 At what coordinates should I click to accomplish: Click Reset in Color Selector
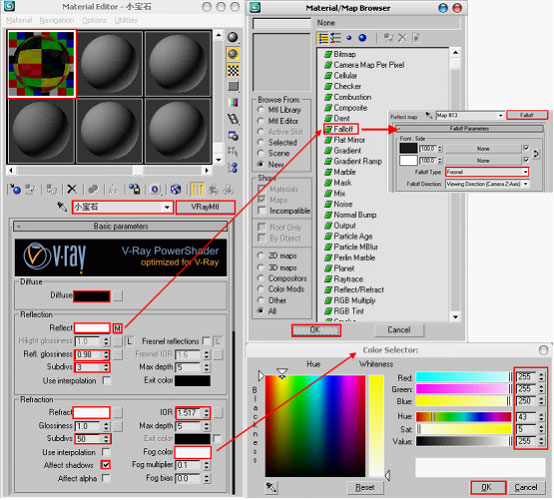365,487
